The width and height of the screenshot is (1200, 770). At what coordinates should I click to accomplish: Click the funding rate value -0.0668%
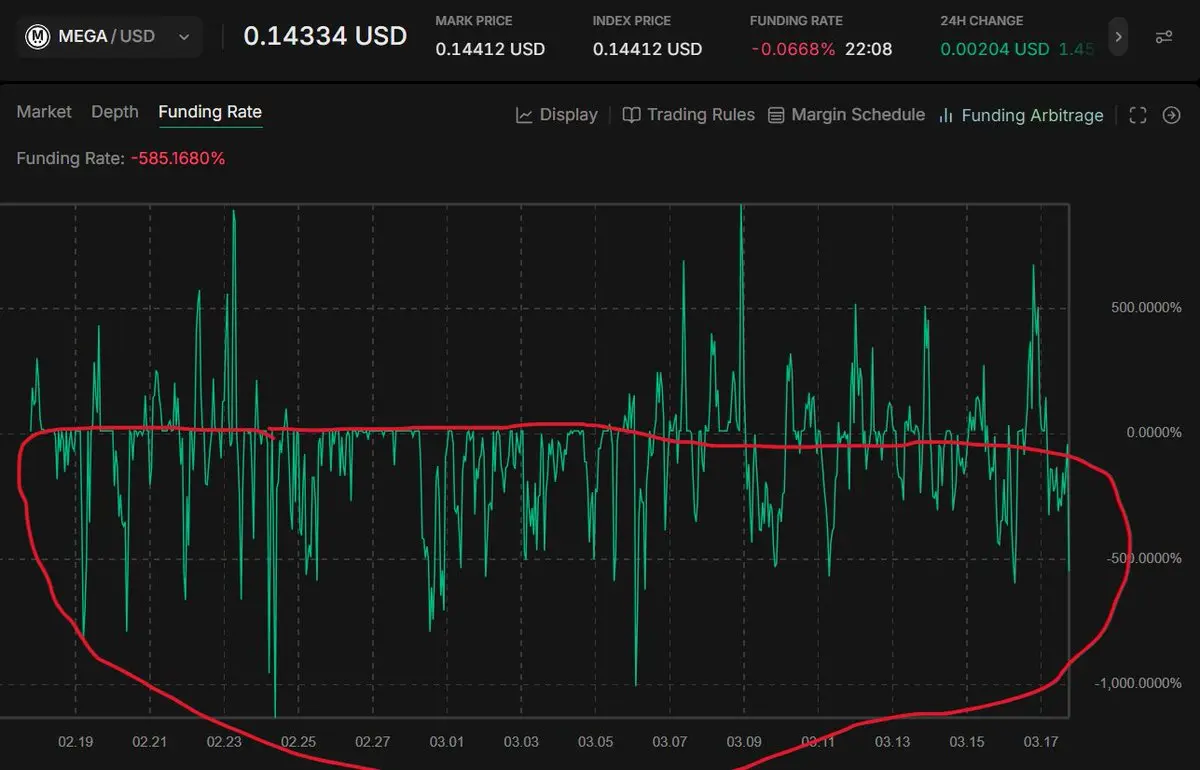[x=792, y=49]
